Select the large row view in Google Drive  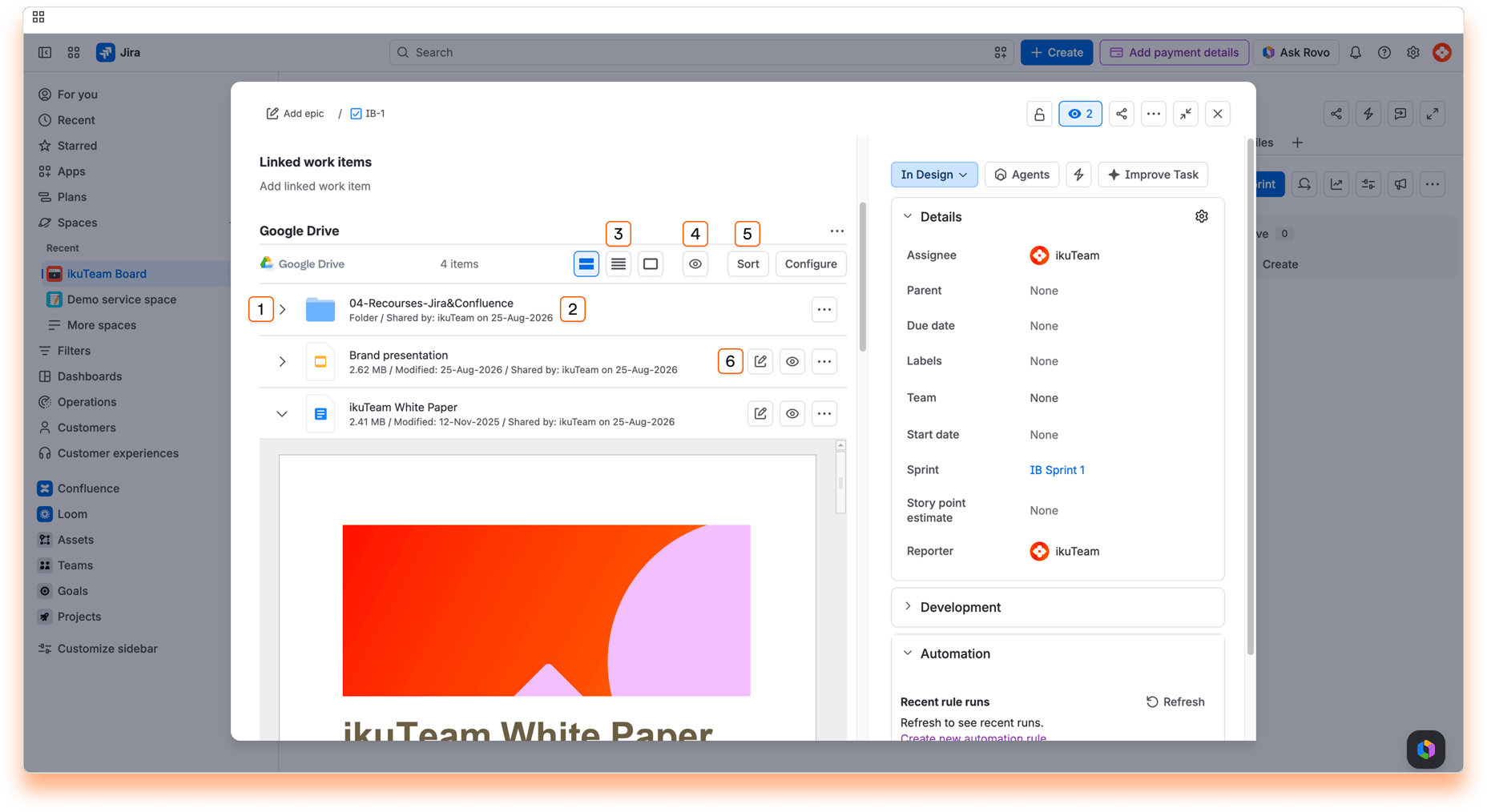coord(586,263)
